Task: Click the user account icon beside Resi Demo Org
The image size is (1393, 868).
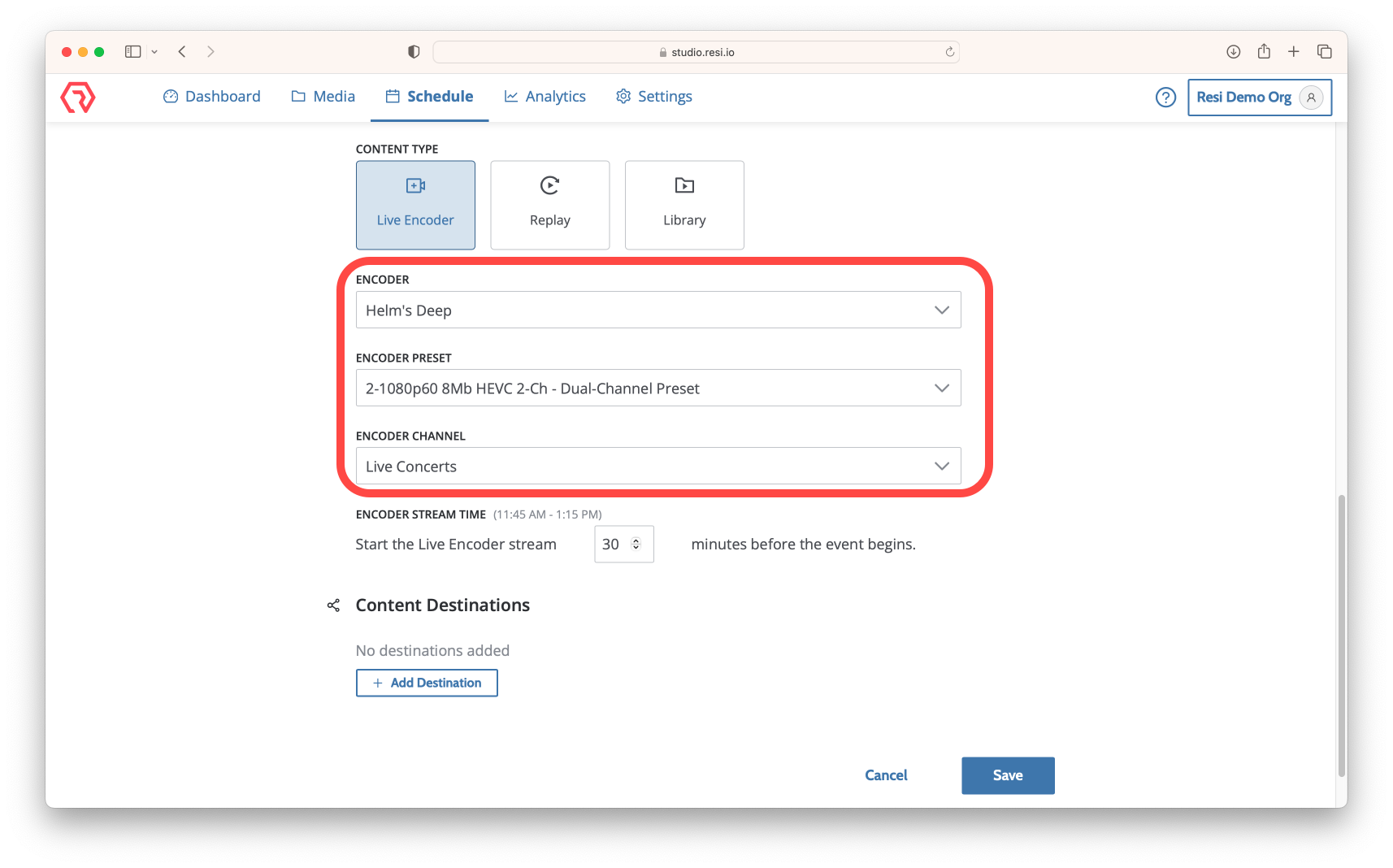Action: (x=1310, y=97)
